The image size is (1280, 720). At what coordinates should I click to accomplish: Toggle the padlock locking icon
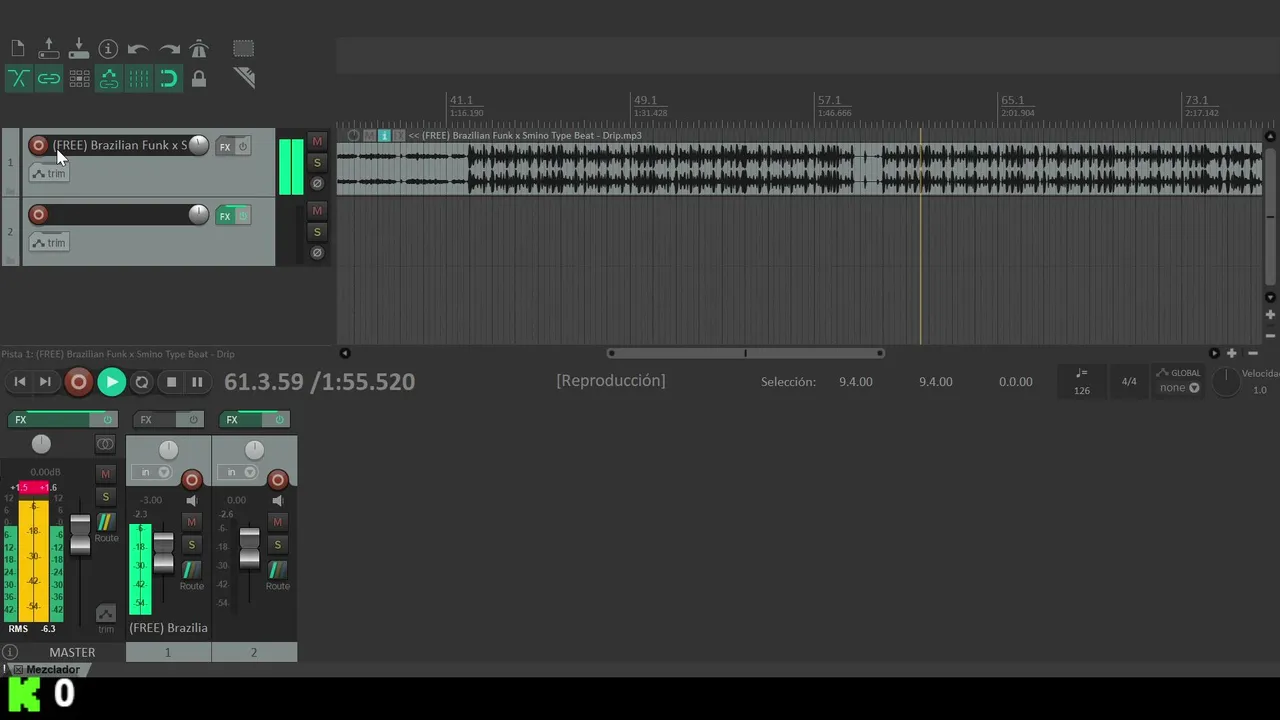(199, 79)
